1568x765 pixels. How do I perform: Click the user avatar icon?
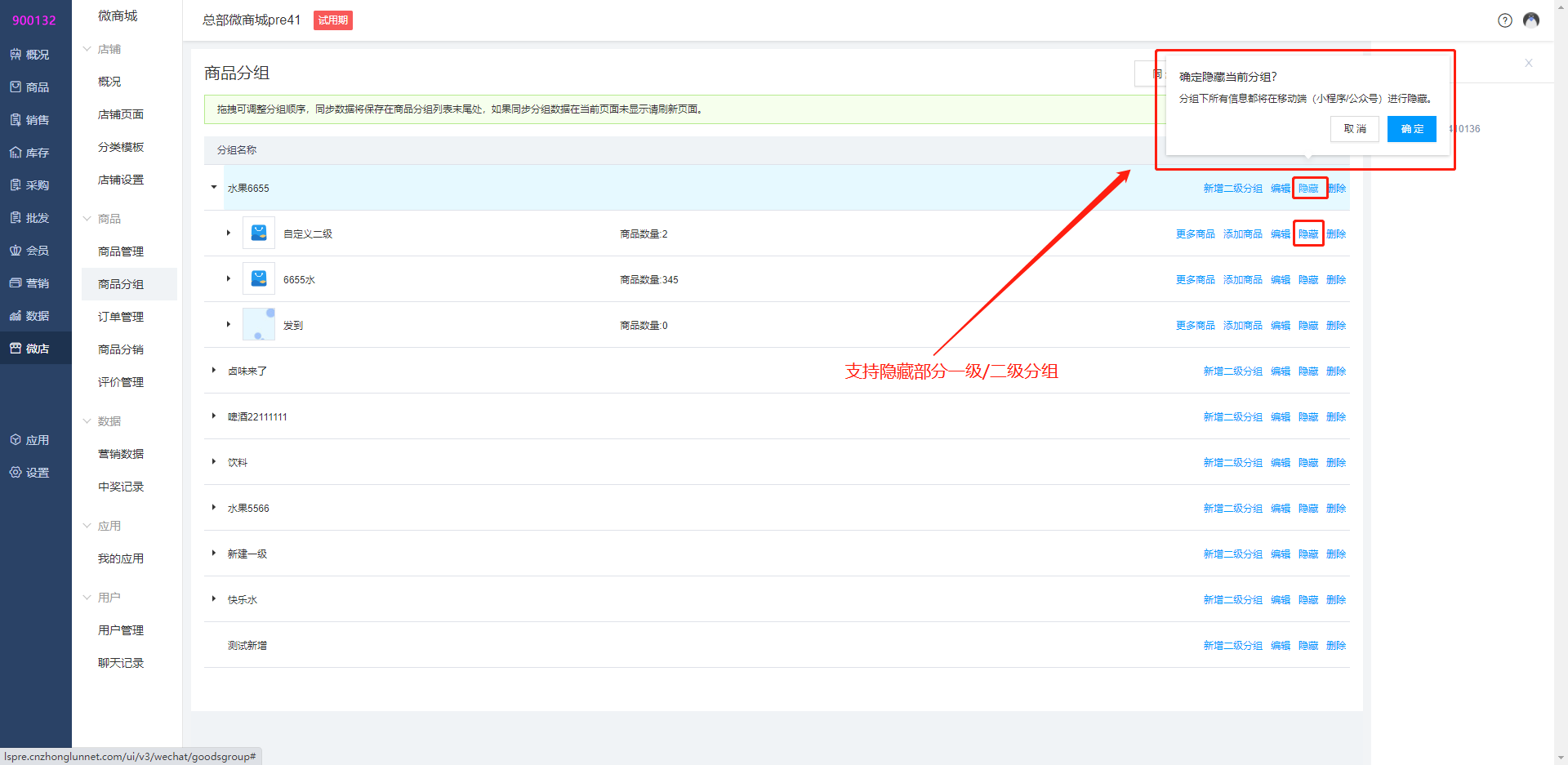tap(1531, 20)
